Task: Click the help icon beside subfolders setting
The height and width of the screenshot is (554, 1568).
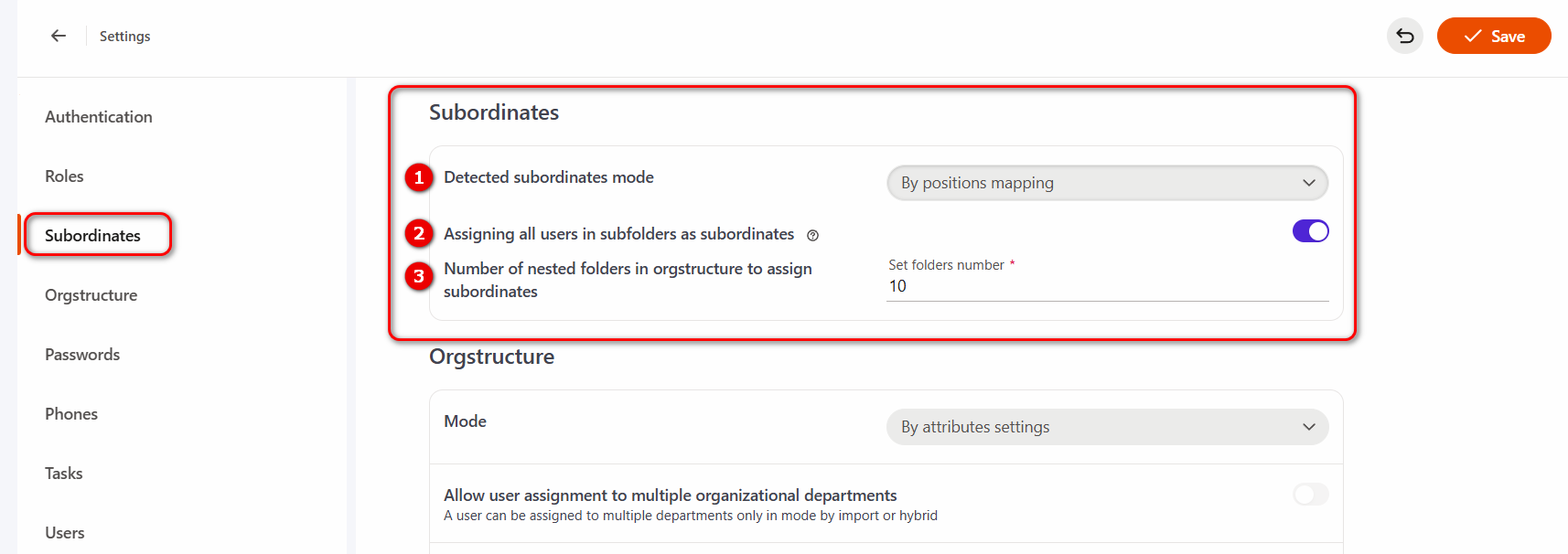Action: click(812, 236)
